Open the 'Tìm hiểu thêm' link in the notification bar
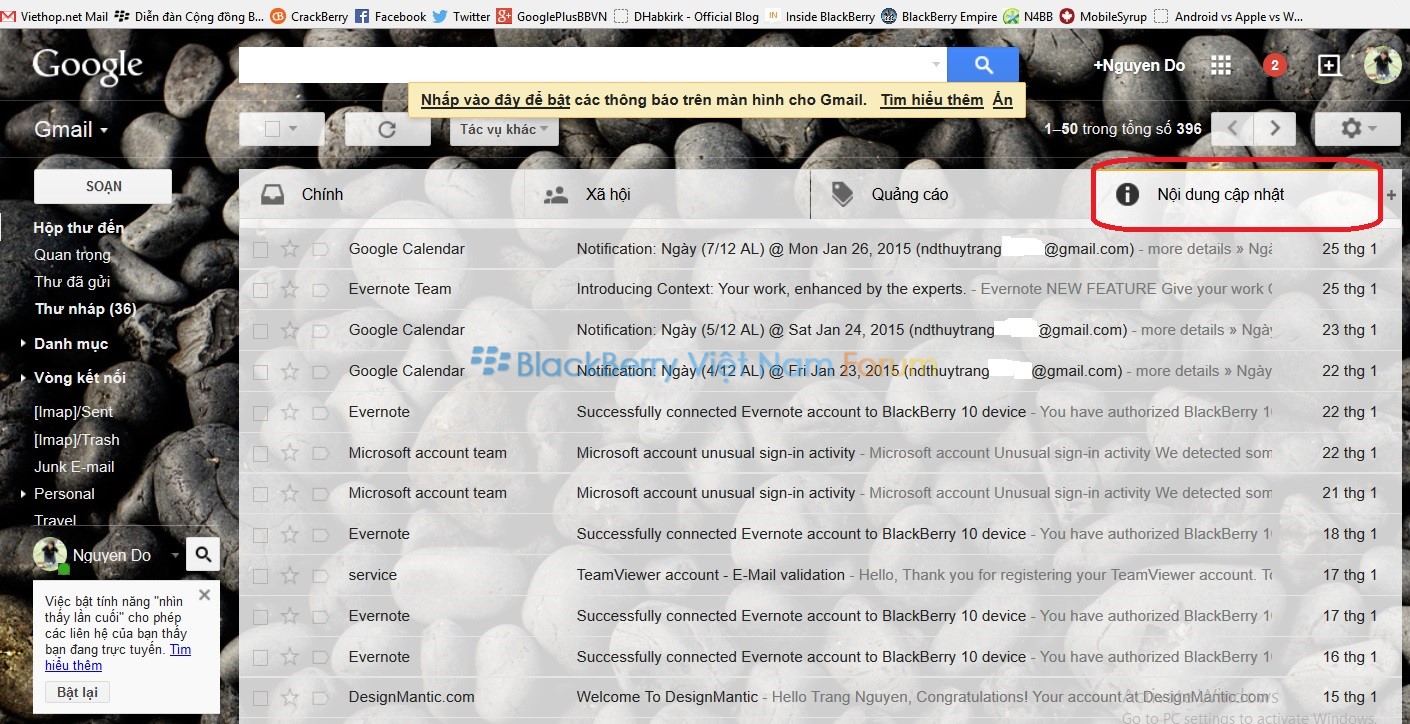This screenshot has height=724, width=1410. 932,100
